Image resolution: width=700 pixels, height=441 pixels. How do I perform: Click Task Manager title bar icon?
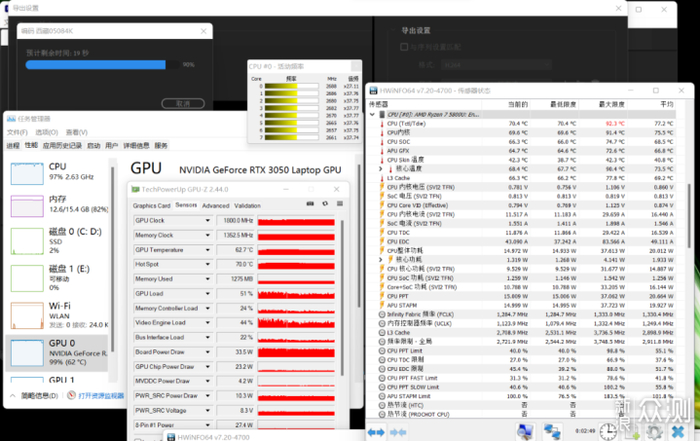point(11,119)
